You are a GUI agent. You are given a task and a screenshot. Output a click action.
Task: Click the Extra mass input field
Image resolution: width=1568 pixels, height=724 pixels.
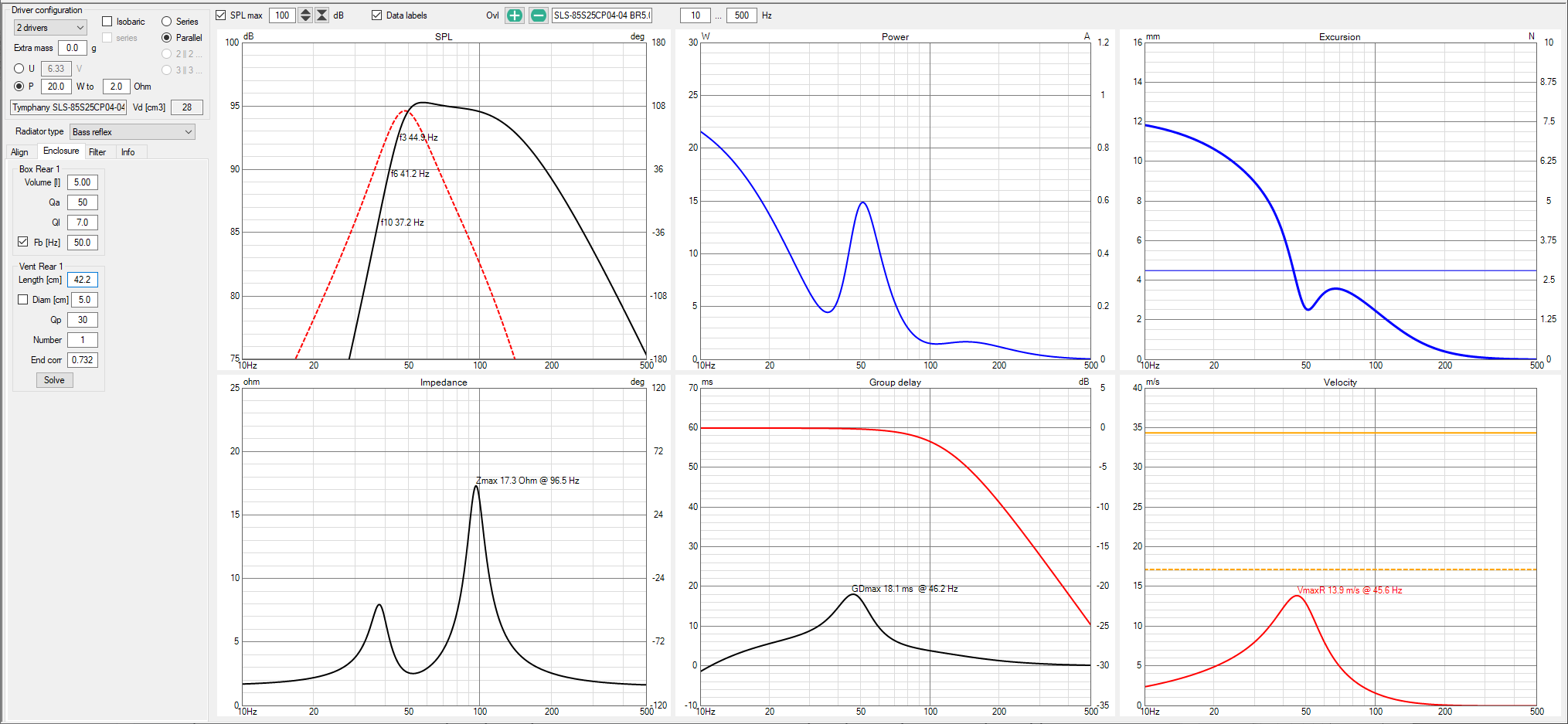pos(73,48)
